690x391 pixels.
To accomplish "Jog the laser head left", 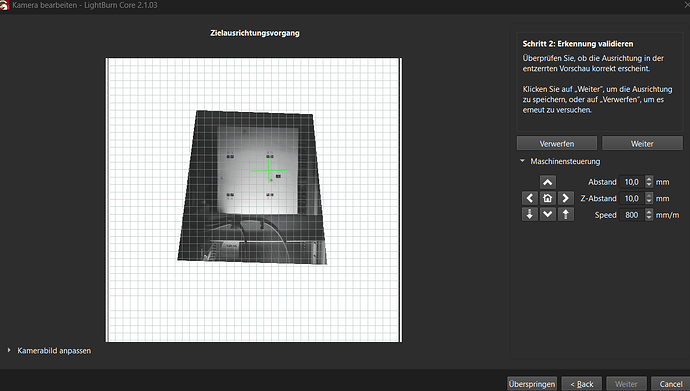I will coord(530,198).
